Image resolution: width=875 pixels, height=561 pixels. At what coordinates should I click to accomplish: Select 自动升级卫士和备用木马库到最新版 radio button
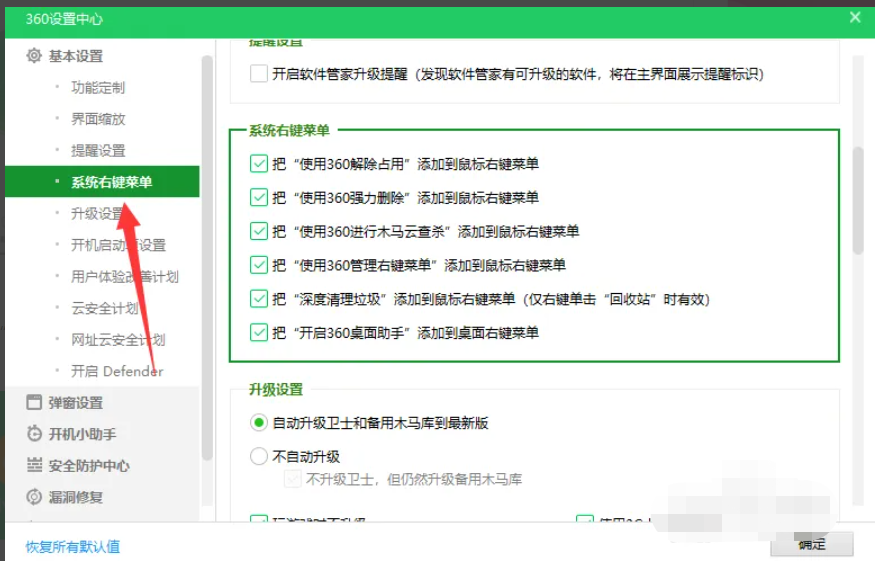(x=259, y=423)
